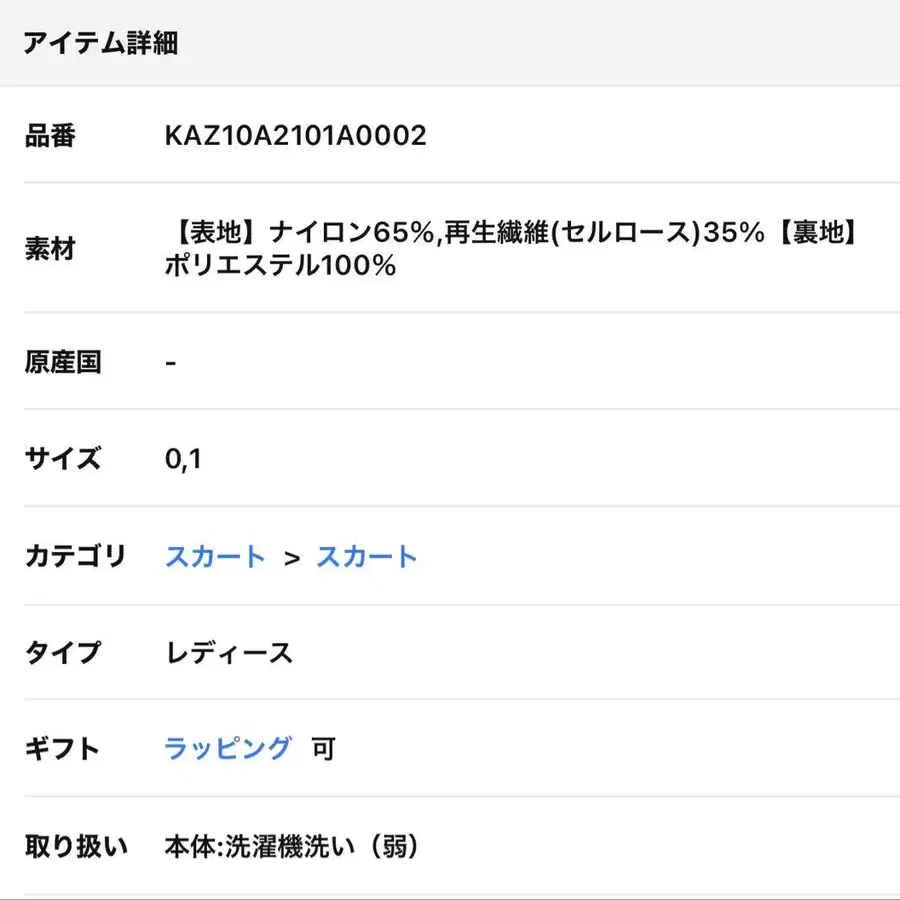The width and height of the screenshot is (900, 900).
Task: Click the ギフト row label
Action: point(63,748)
